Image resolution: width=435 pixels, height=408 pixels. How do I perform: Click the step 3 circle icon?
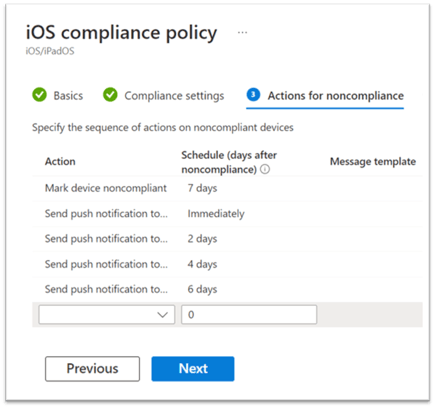point(253,95)
